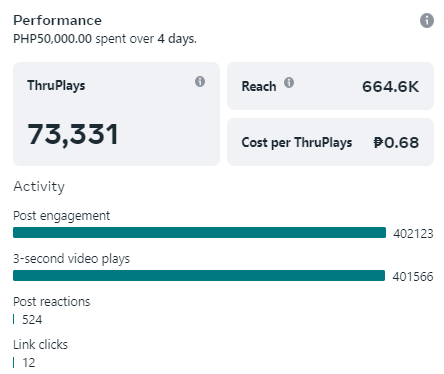Click the 3-second video plays bar
Image resolution: width=444 pixels, height=374 pixels.
pos(199,275)
